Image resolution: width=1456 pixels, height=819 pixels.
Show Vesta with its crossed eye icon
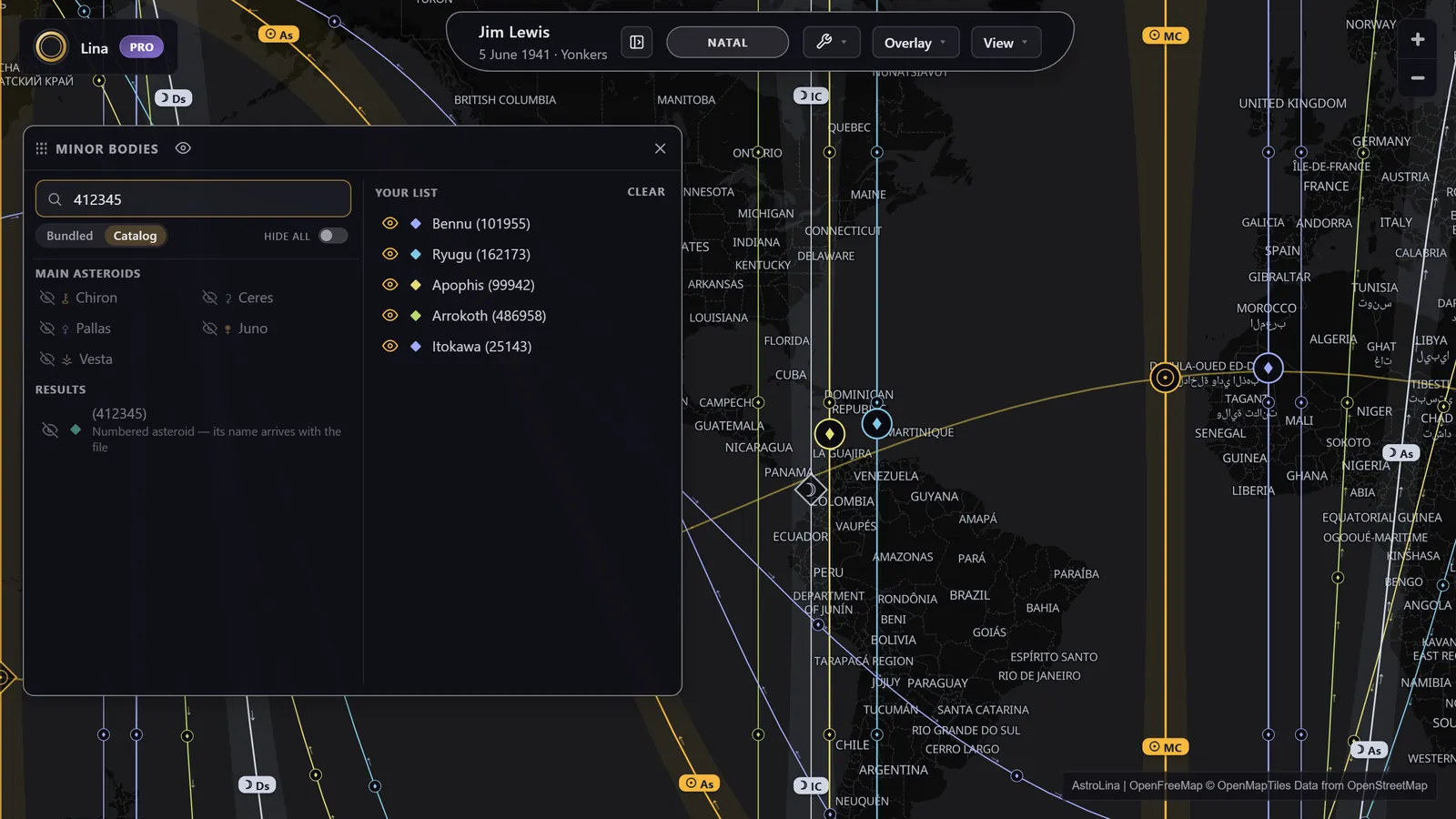pyautogui.click(x=47, y=359)
